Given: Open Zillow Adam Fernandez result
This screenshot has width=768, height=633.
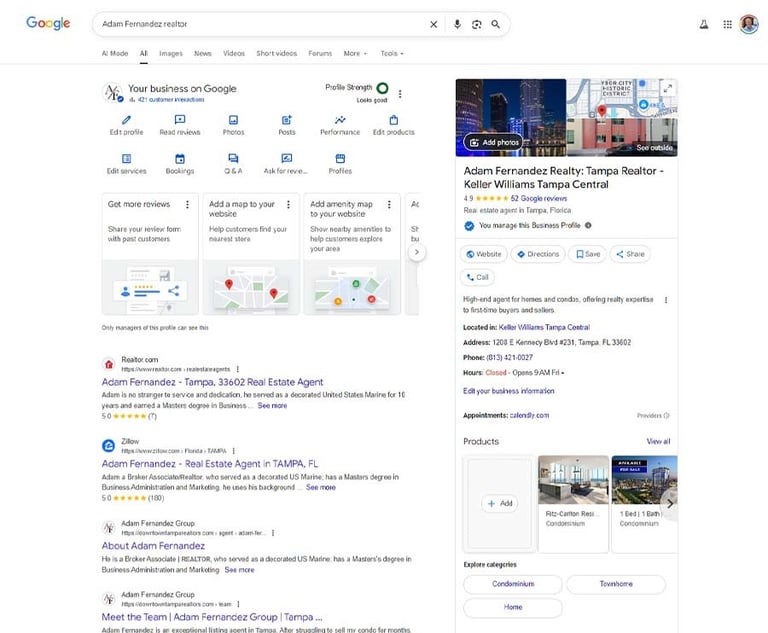Looking at the screenshot, I should (x=210, y=463).
